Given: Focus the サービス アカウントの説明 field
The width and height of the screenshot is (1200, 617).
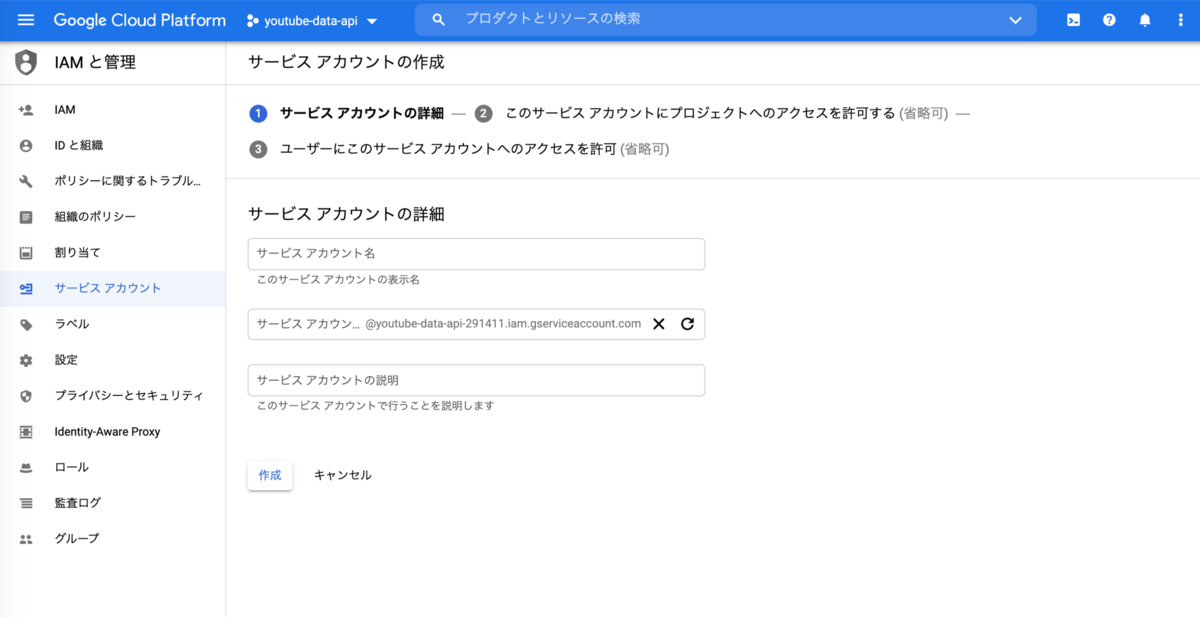Looking at the screenshot, I should 476,380.
